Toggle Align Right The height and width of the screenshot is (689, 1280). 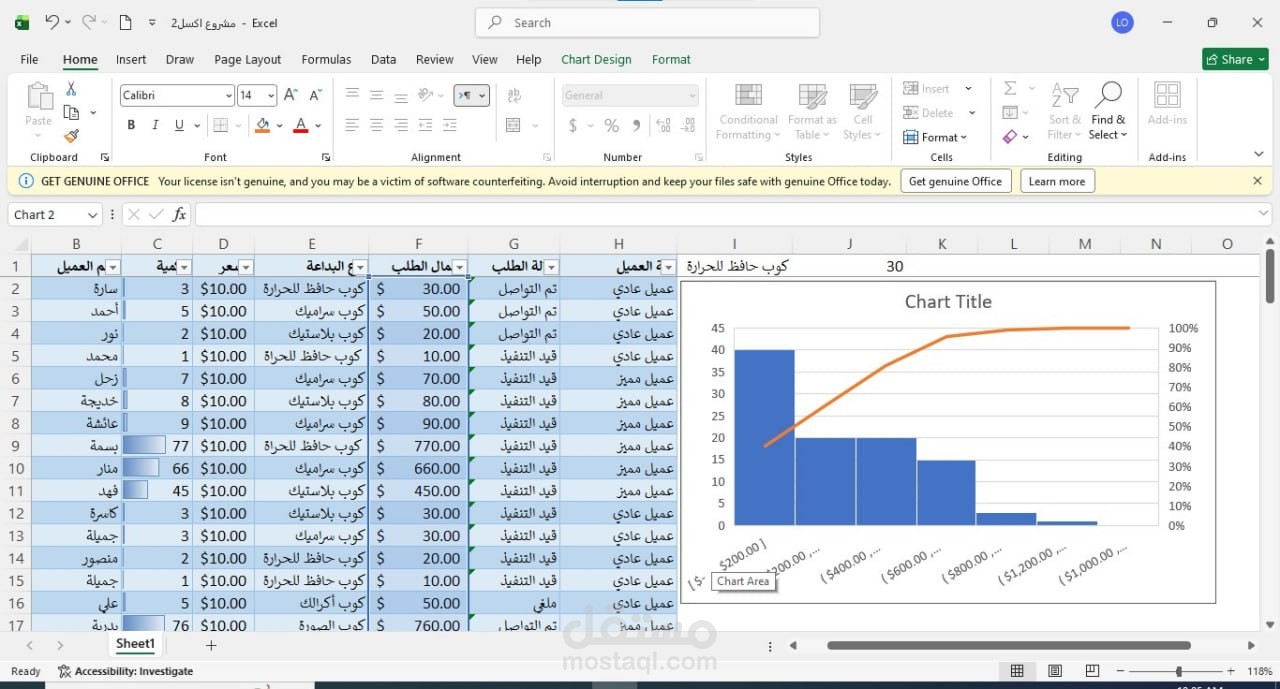click(x=400, y=125)
